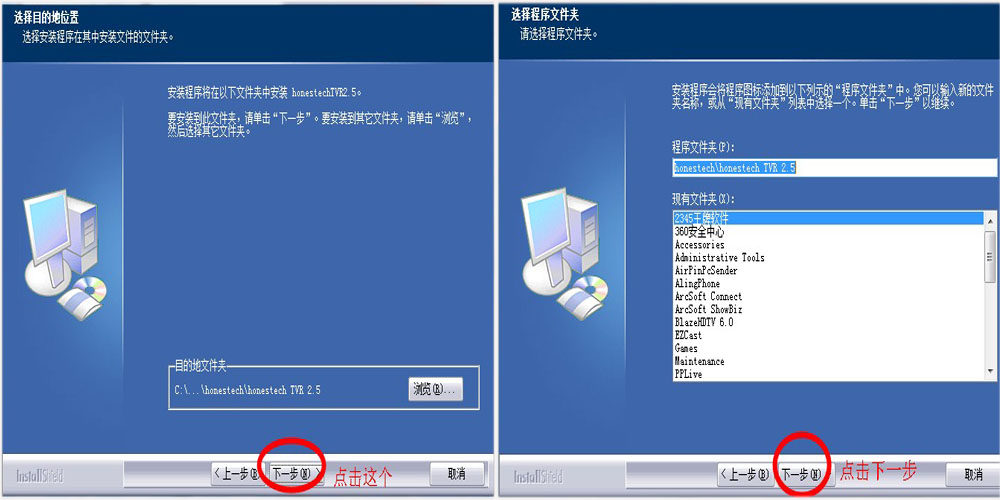Select Accessories in the folder list
The image size is (1000, 500).
point(828,245)
